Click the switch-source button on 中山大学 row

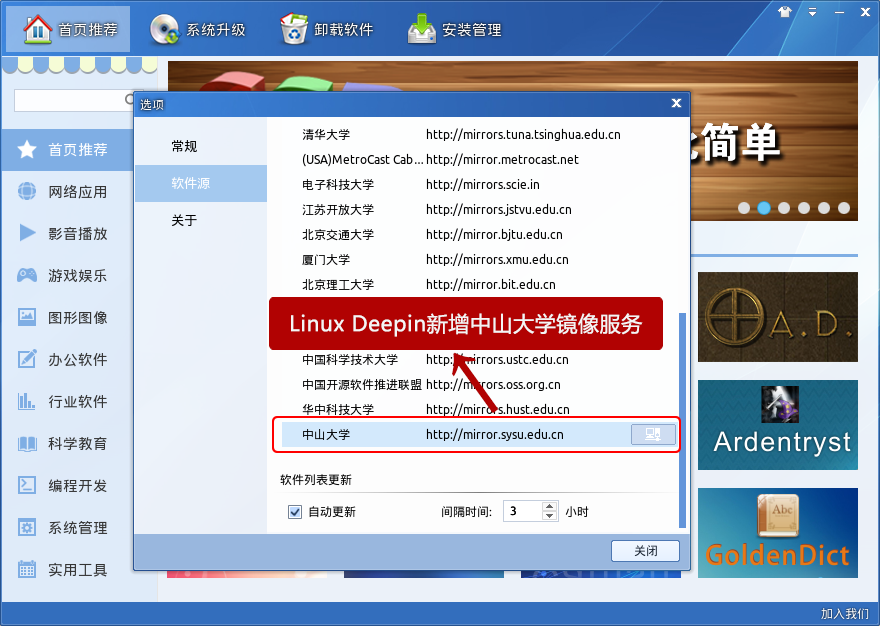click(653, 435)
